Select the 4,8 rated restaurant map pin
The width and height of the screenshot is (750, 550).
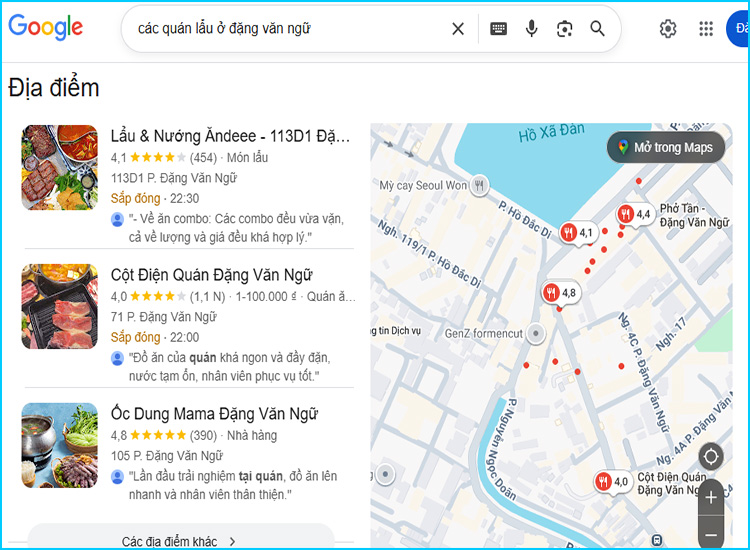click(561, 293)
